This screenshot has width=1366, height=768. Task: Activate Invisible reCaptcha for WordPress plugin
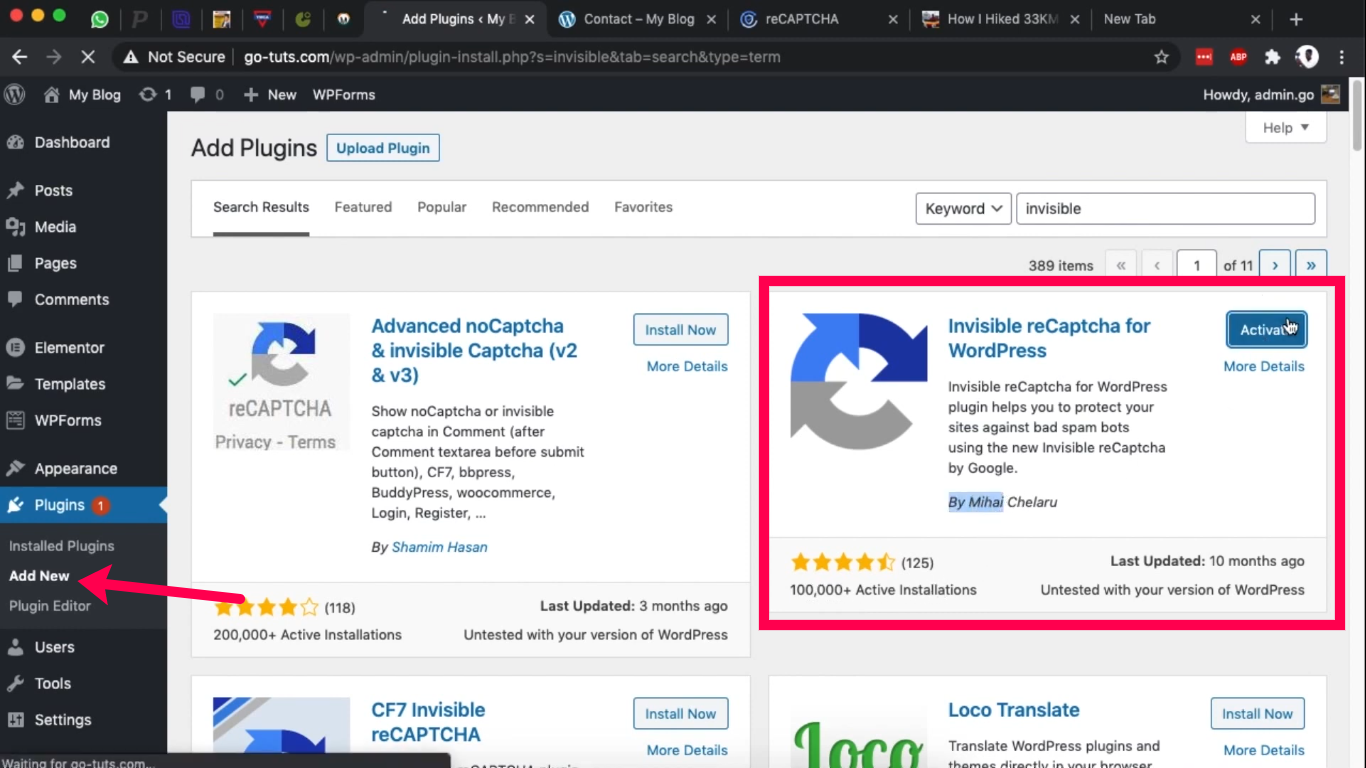[x=1266, y=330]
